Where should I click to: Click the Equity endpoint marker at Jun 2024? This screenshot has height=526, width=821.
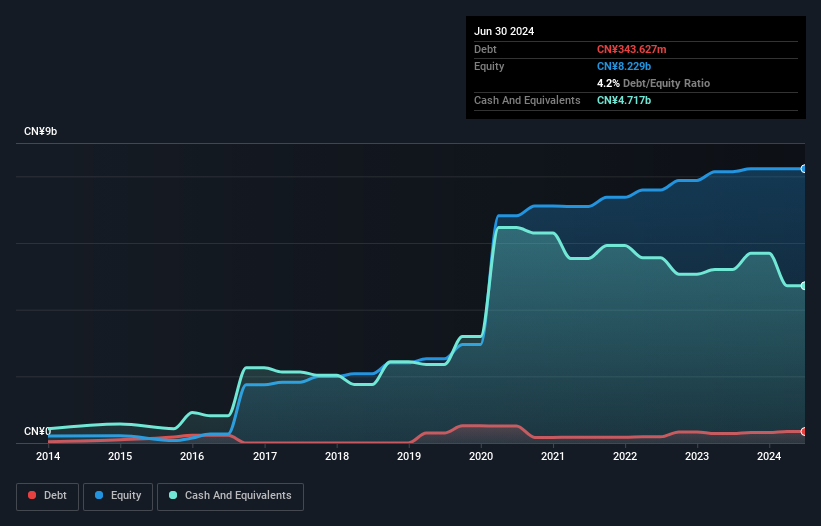[804, 169]
